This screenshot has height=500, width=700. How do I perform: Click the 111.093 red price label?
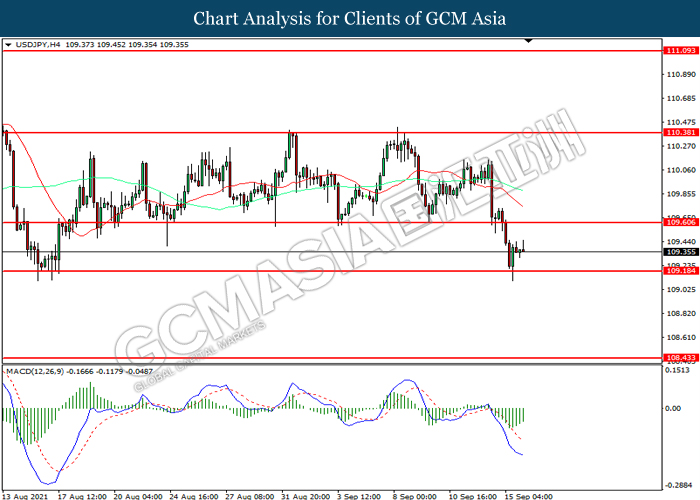[x=681, y=50]
